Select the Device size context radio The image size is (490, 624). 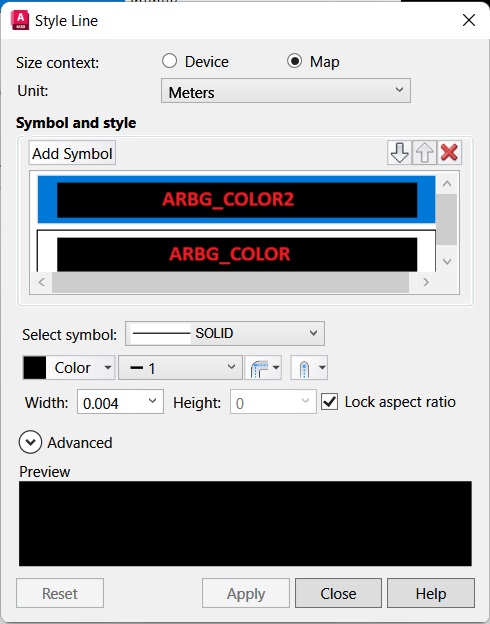pos(170,61)
